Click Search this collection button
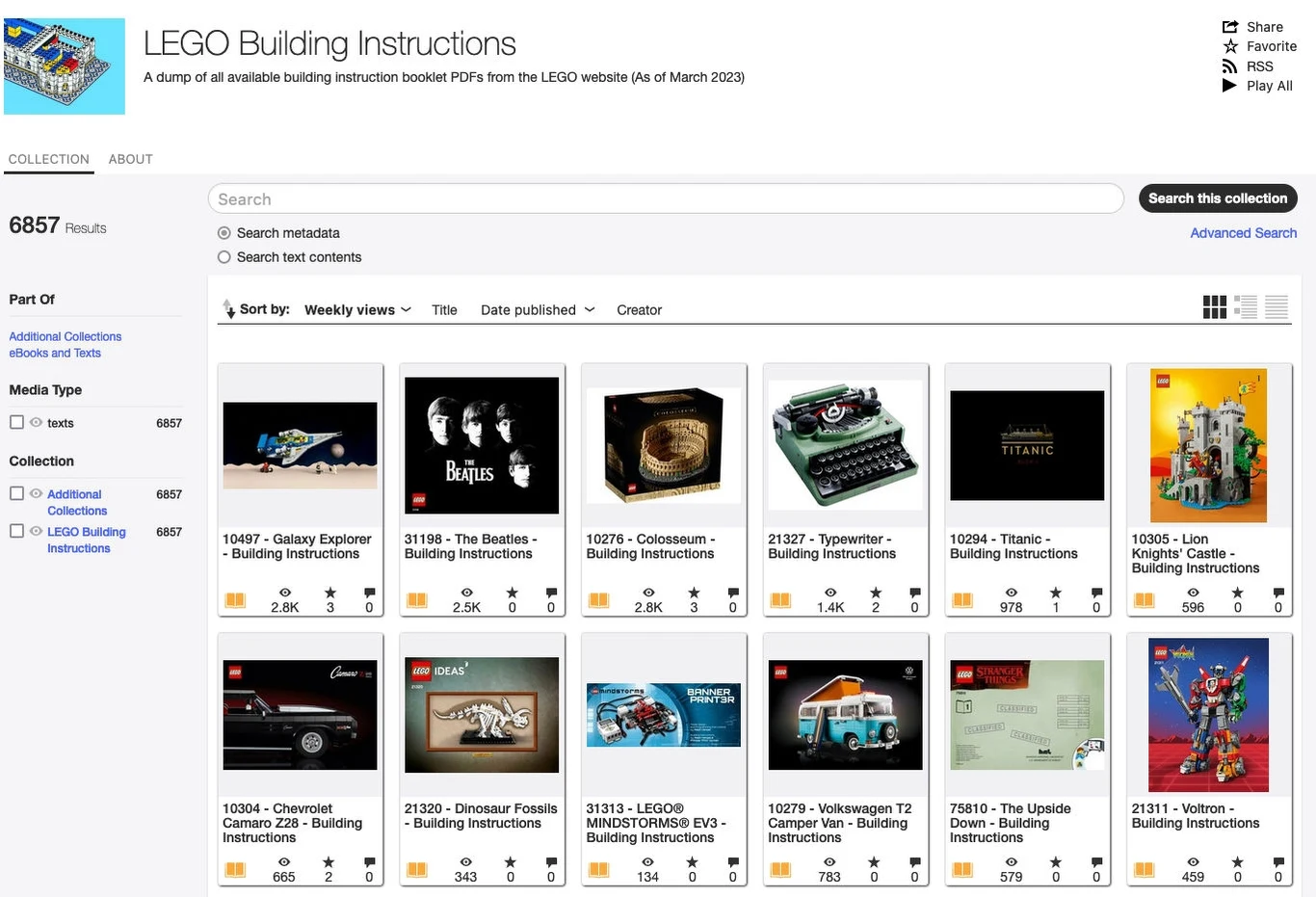The width and height of the screenshot is (1316, 897). coord(1218,198)
